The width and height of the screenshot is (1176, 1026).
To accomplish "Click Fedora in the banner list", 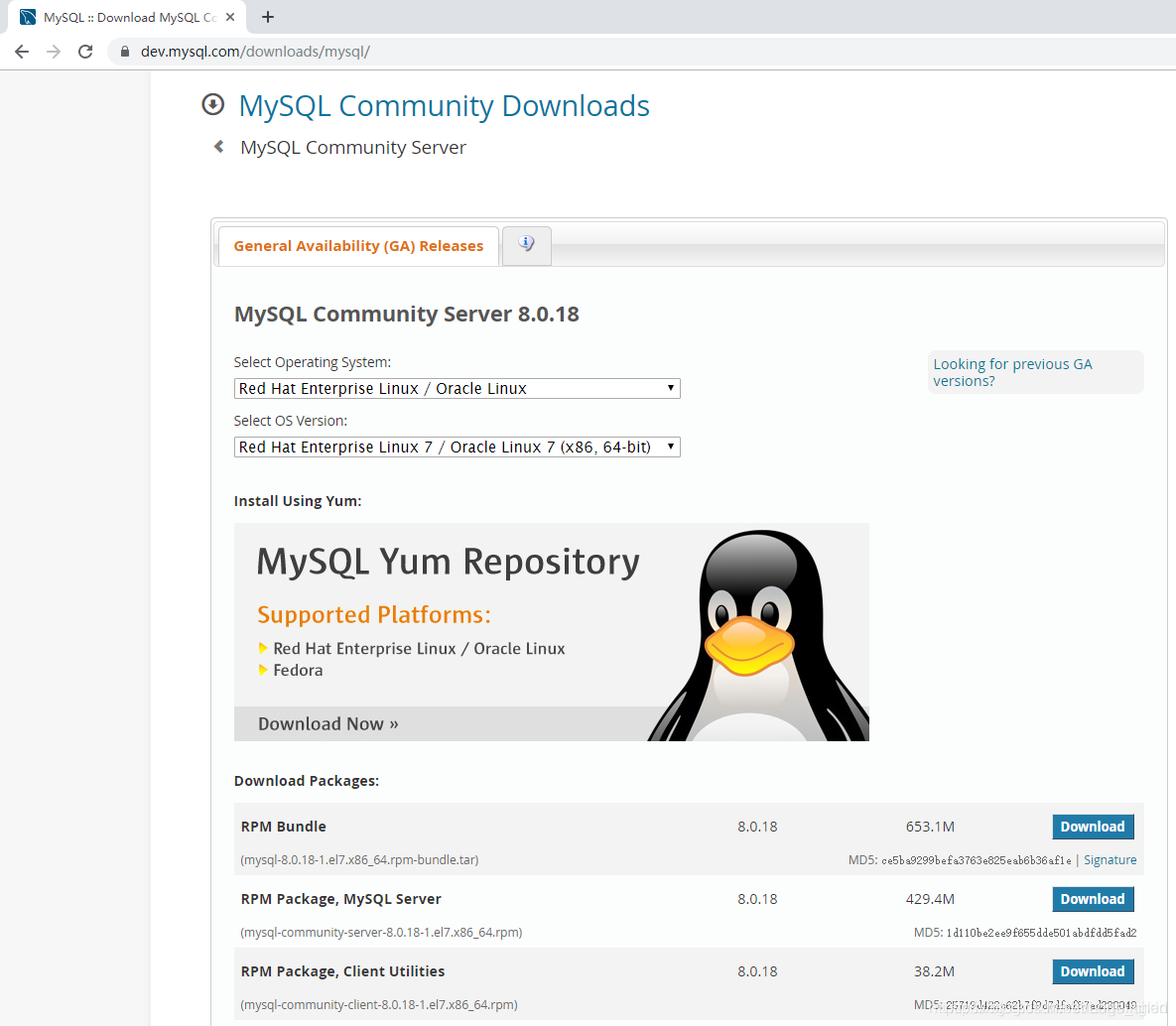I will 298,670.
